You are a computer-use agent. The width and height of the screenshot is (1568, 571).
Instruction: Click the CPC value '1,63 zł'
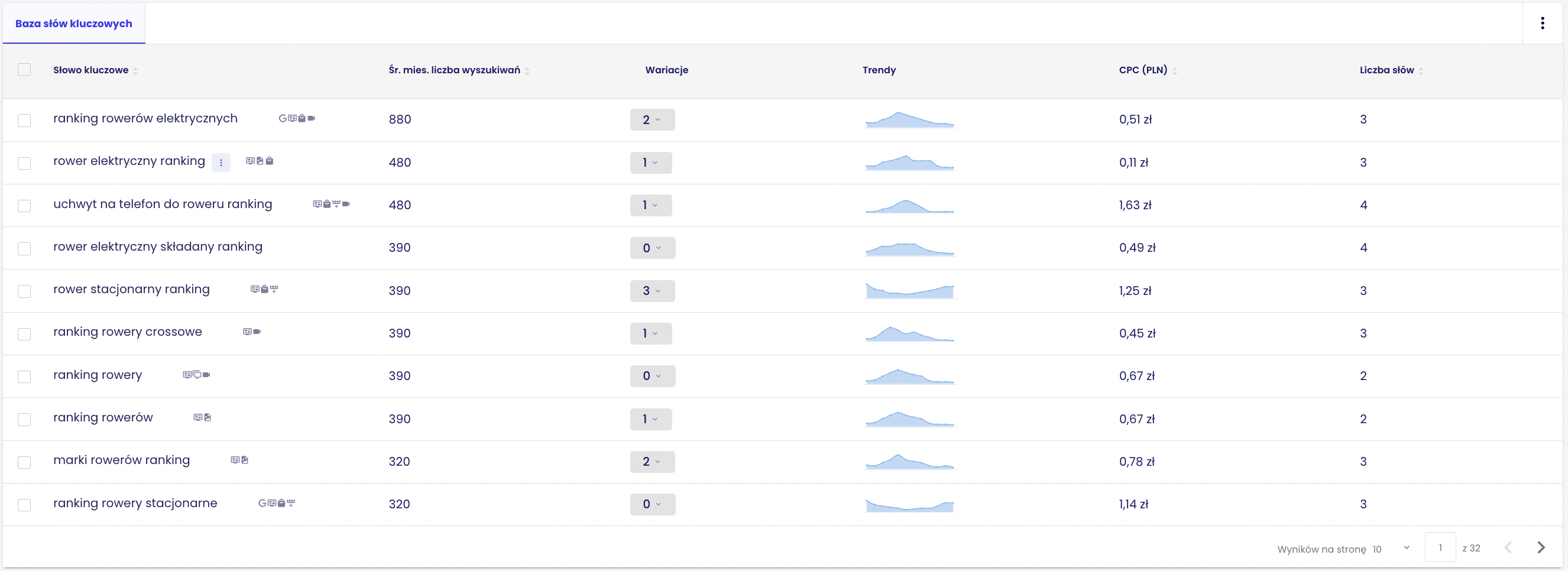(x=1135, y=205)
